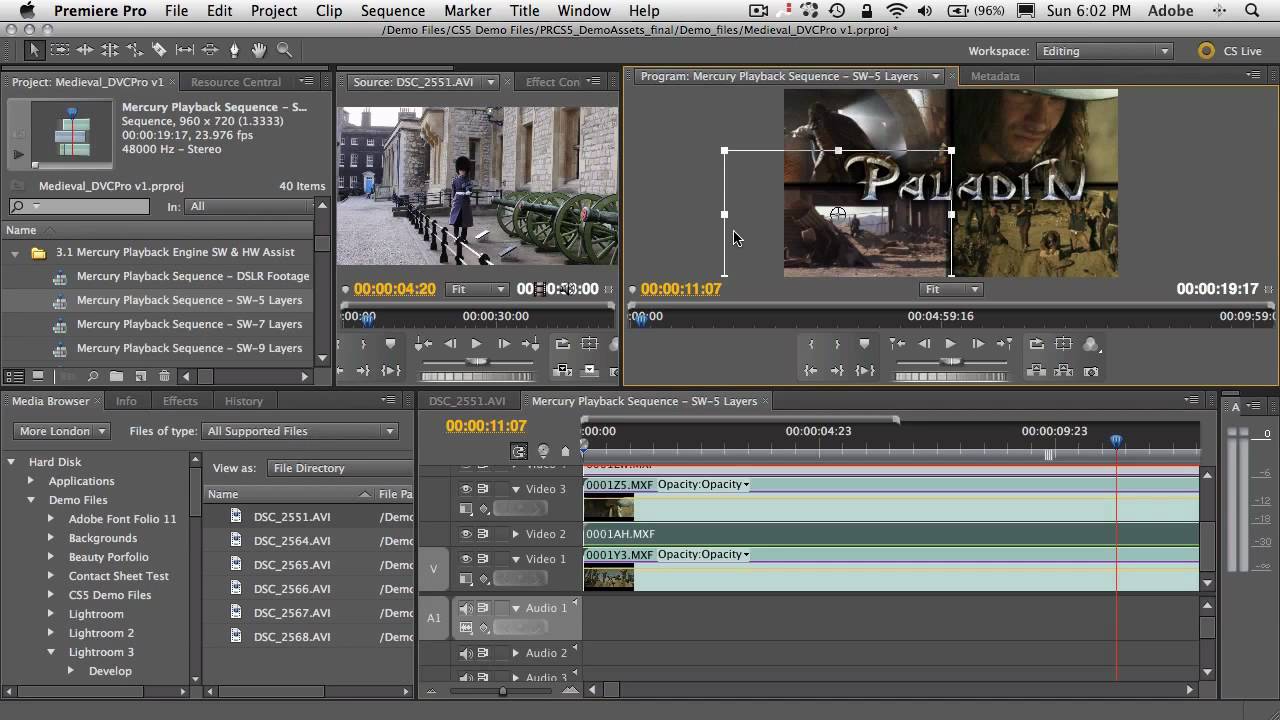The image size is (1280, 720).
Task: Collapse the Demo Files folder
Action: click(31, 500)
